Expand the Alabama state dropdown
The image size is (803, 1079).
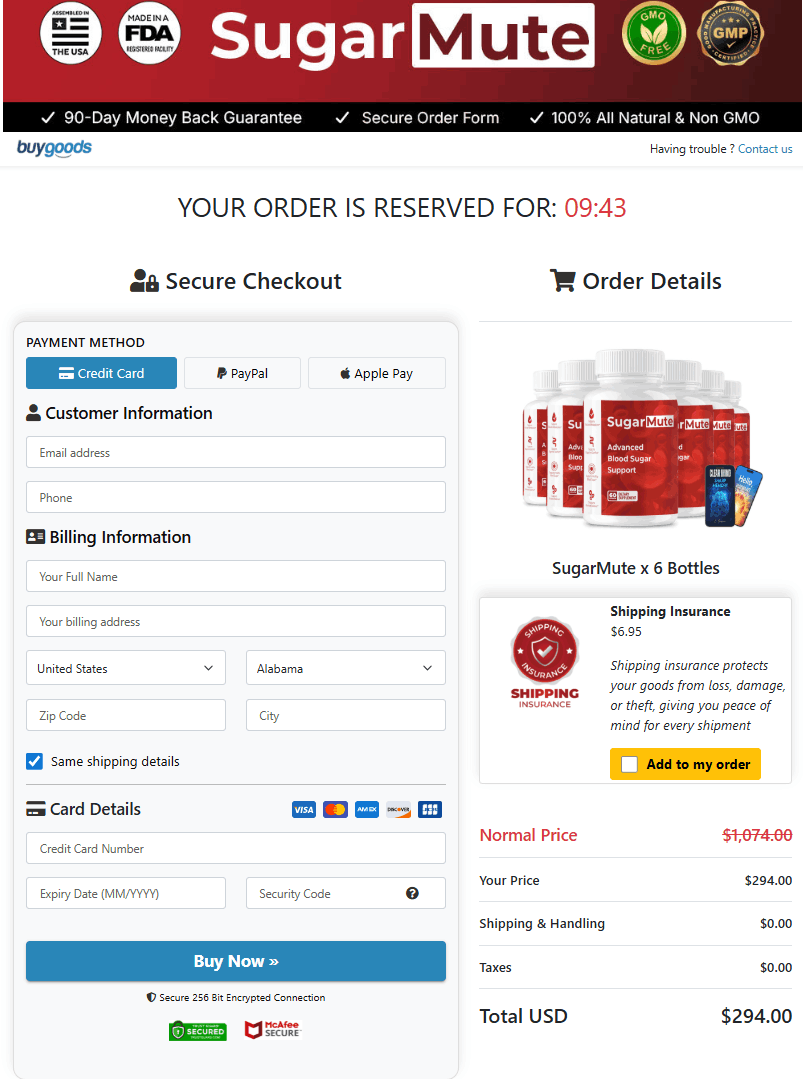(x=345, y=668)
